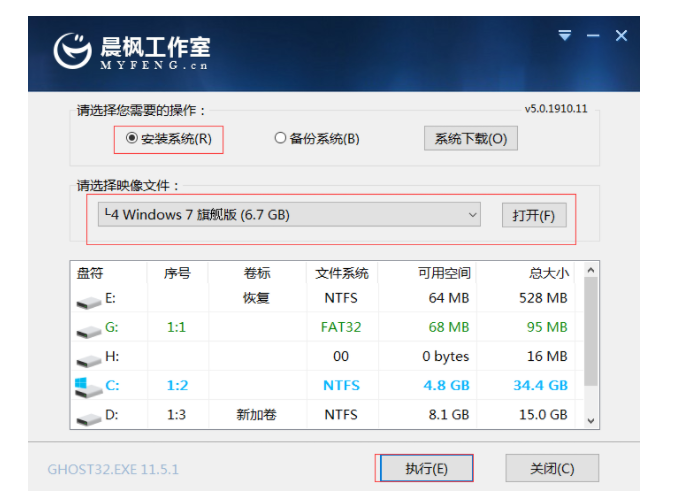The width and height of the screenshot is (681, 496).
Task: Click the 1:1 sequence number cell
Action: pos(176,327)
